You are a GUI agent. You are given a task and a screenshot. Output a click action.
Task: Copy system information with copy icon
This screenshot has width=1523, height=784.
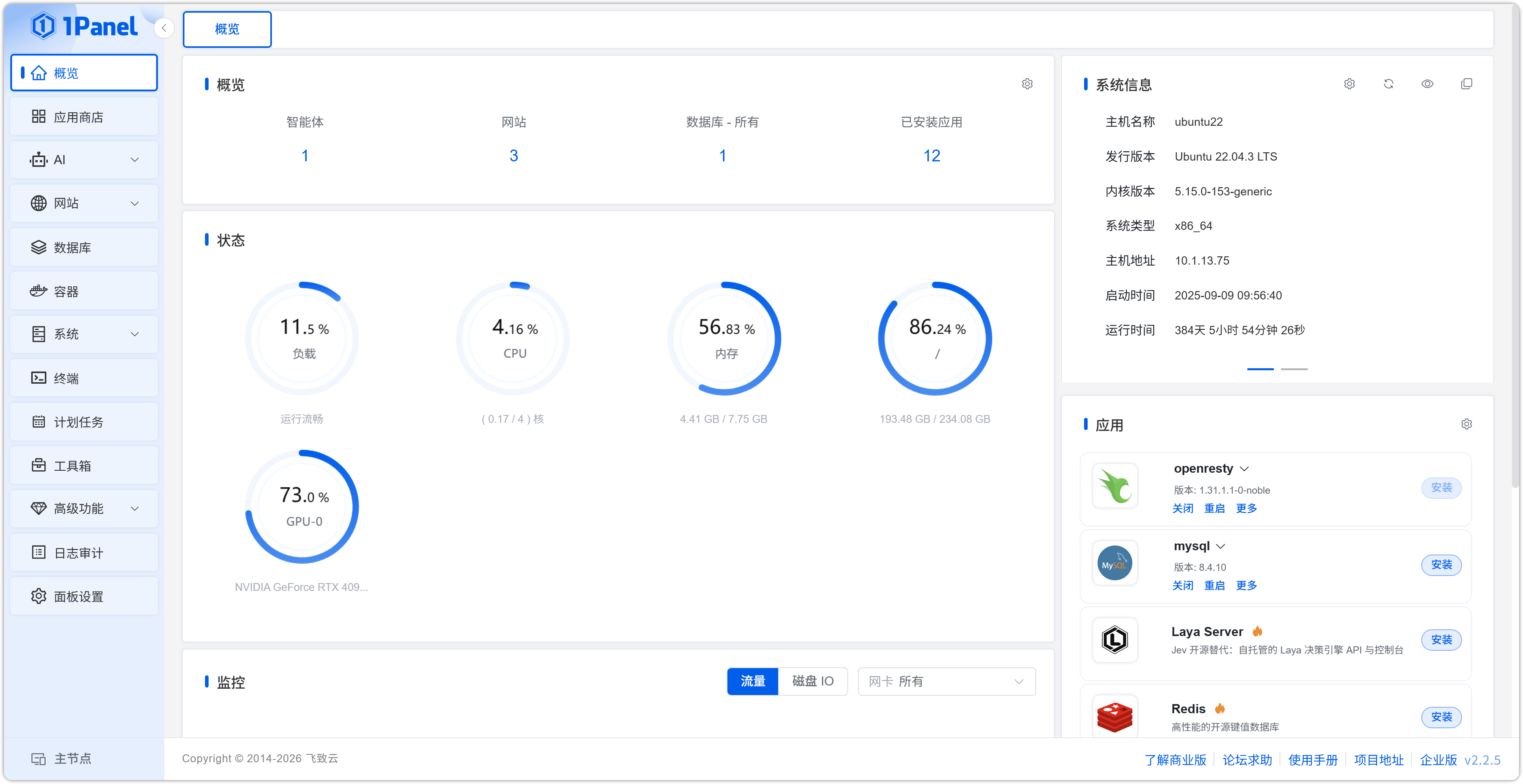(x=1466, y=84)
